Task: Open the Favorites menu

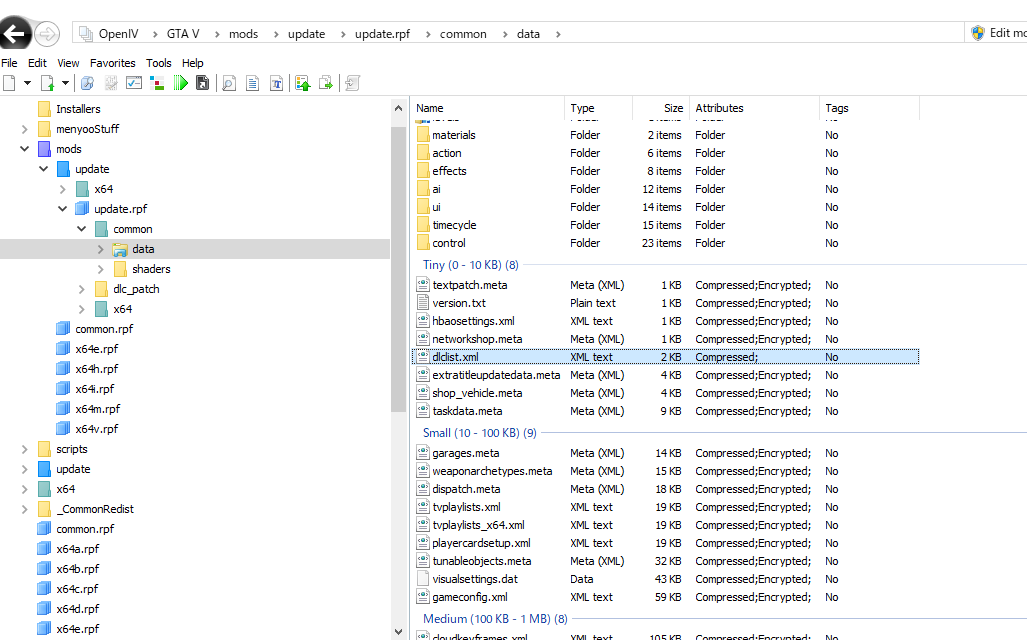Action: [113, 63]
